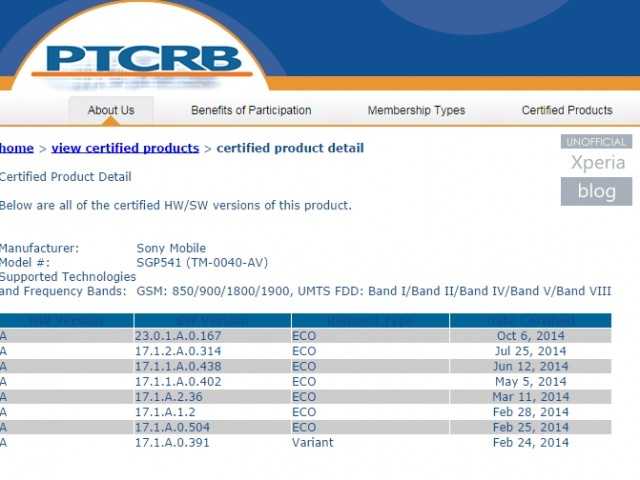Click the Oct 6, 2014 date cell

click(x=531, y=336)
